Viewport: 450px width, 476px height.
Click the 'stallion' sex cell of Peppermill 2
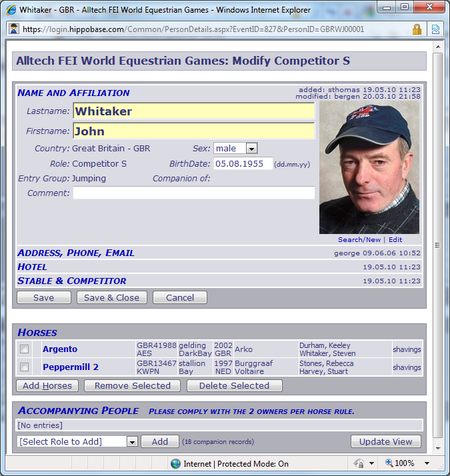[192, 363]
